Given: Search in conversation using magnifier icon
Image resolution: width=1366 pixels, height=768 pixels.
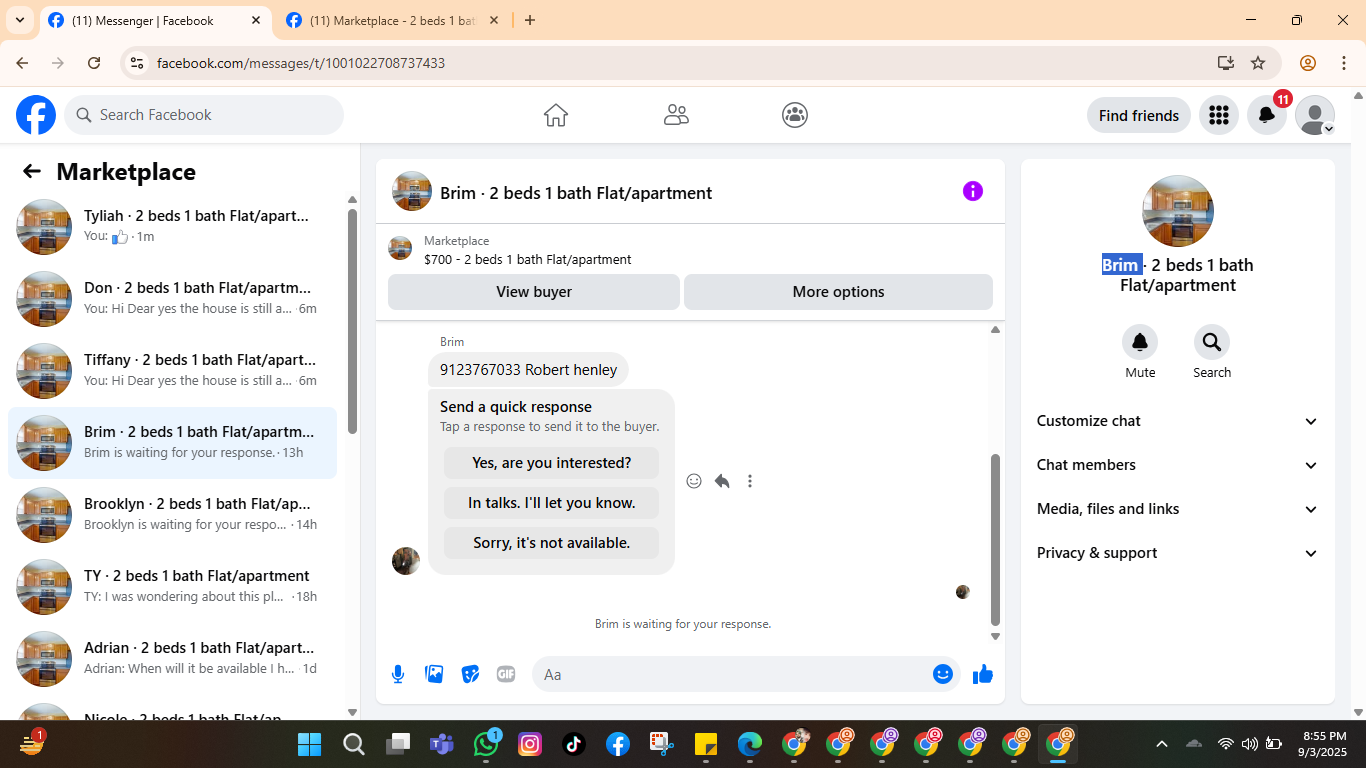Looking at the screenshot, I should tap(1212, 343).
